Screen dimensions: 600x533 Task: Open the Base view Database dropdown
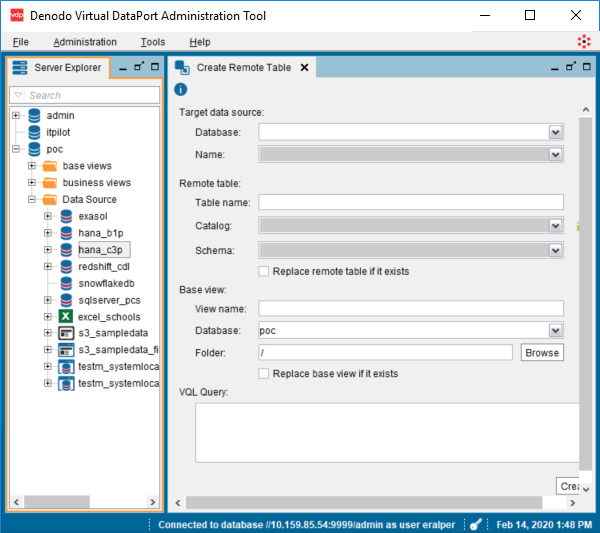[556, 330]
